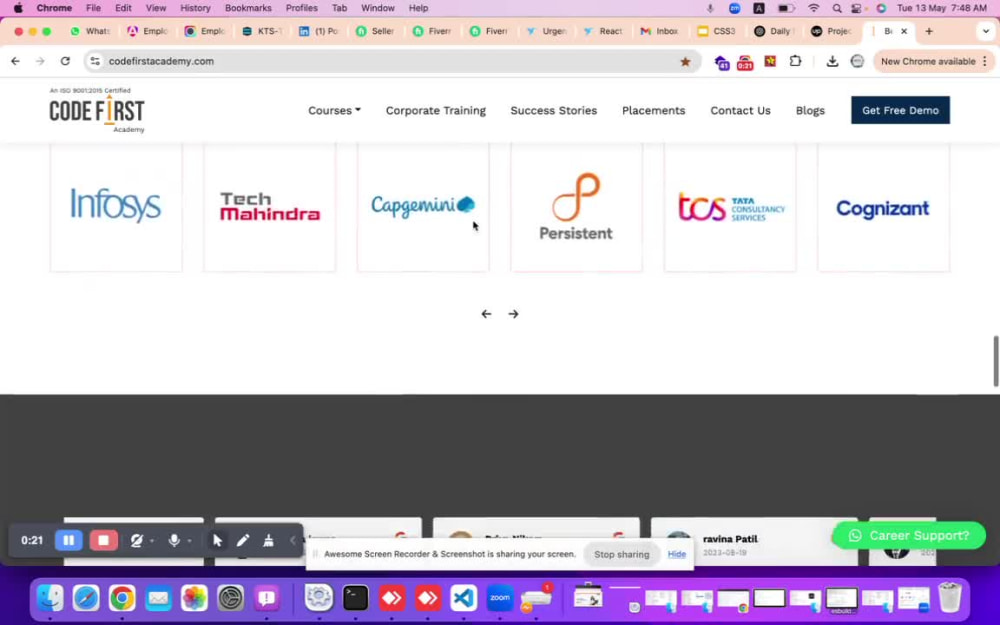Open Chrome downloads icon
1000x625 pixels.
pyautogui.click(x=832, y=61)
